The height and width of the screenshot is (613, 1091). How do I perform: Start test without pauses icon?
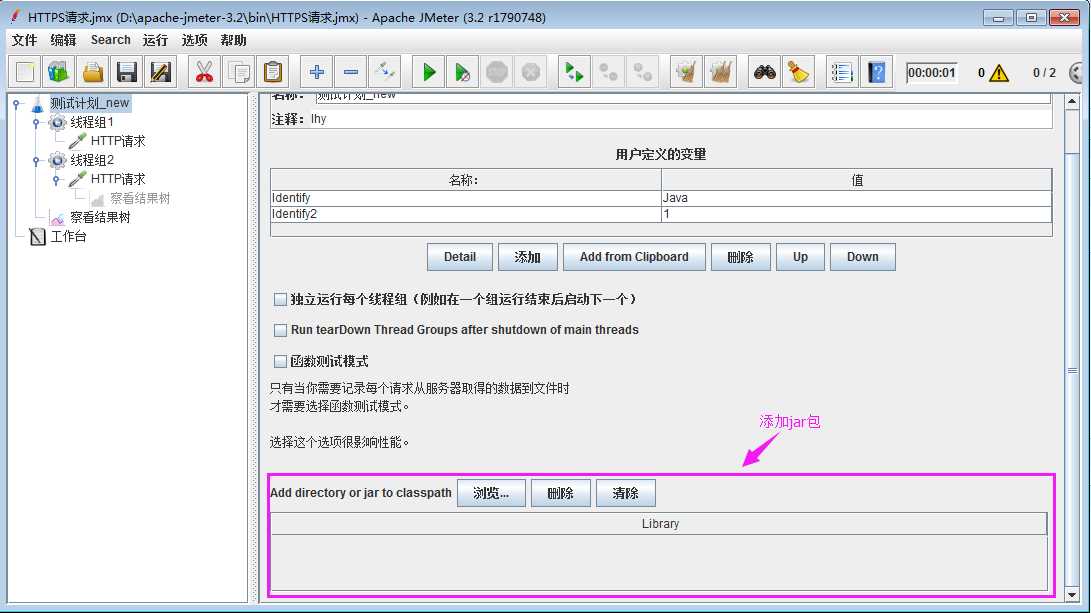[462, 72]
